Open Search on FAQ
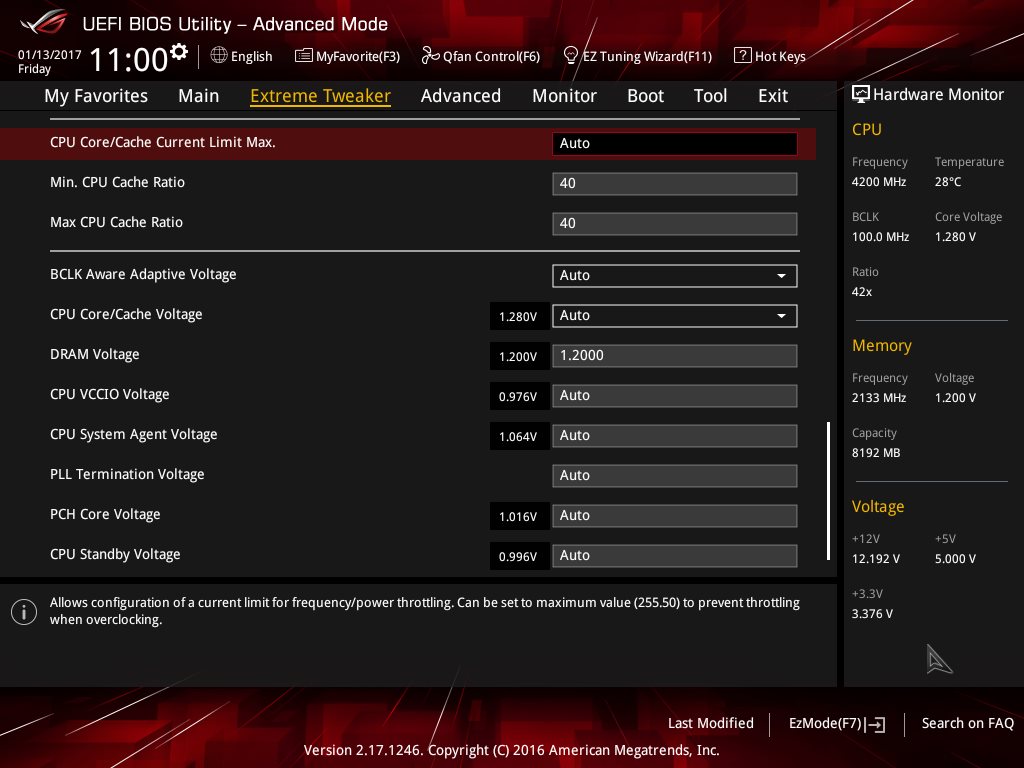Image resolution: width=1024 pixels, height=768 pixels. (967, 723)
